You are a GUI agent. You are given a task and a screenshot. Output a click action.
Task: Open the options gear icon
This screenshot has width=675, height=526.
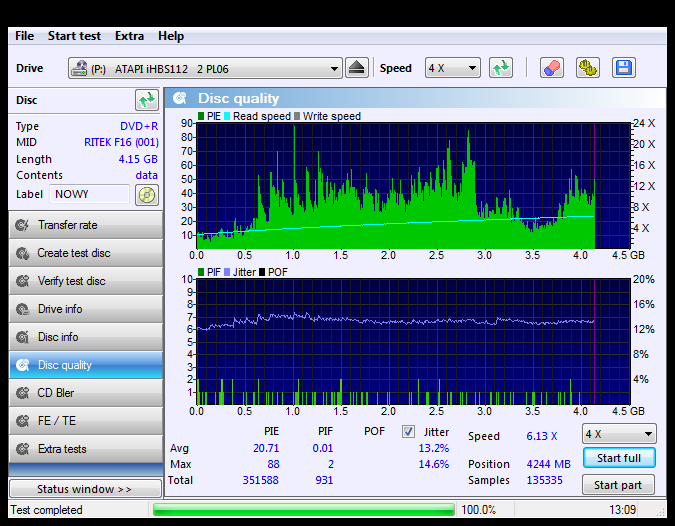point(588,68)
